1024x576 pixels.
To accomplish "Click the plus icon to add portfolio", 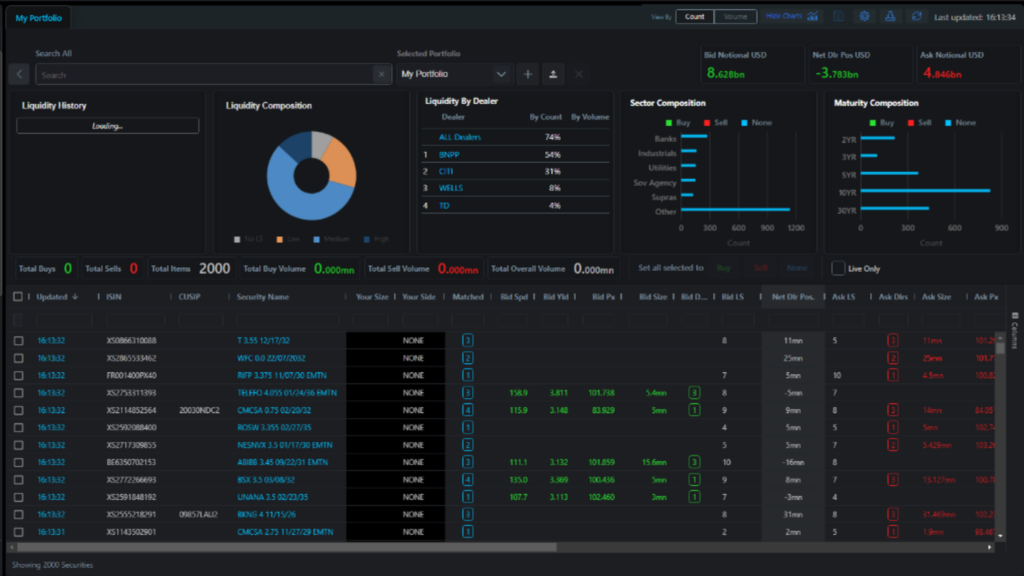I will pyautogui.click(x=528, y=74).
